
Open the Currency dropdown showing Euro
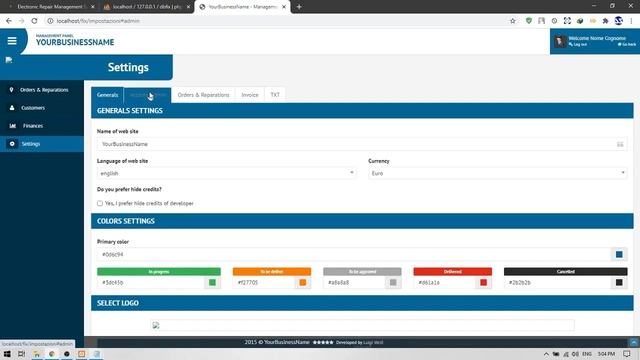[498, 173]
